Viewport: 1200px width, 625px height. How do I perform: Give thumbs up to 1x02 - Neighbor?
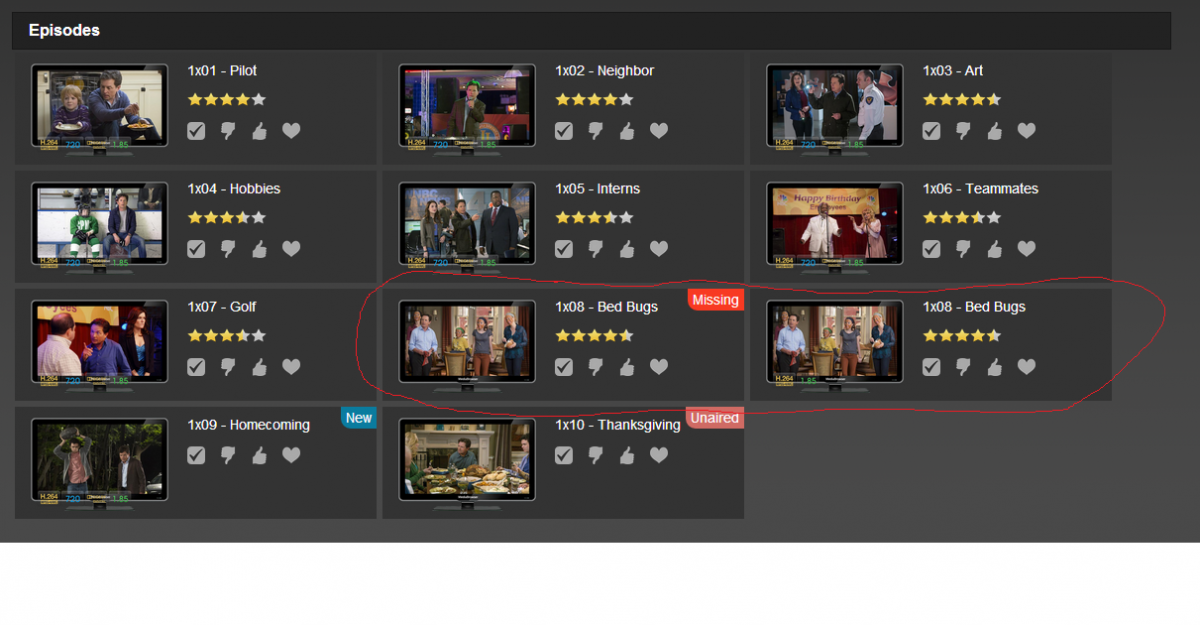pos(627,131)
